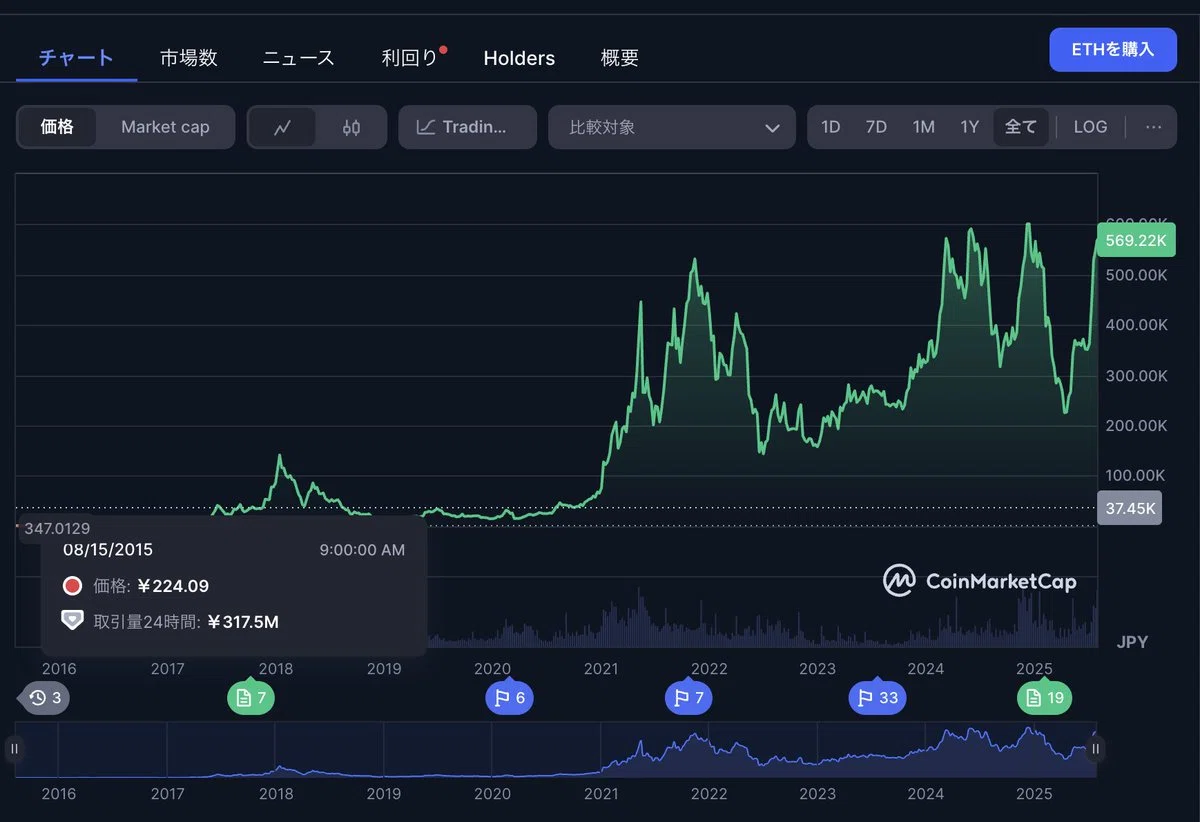
Task: Open the blue flag event badge 33
Action: (878, 698)
